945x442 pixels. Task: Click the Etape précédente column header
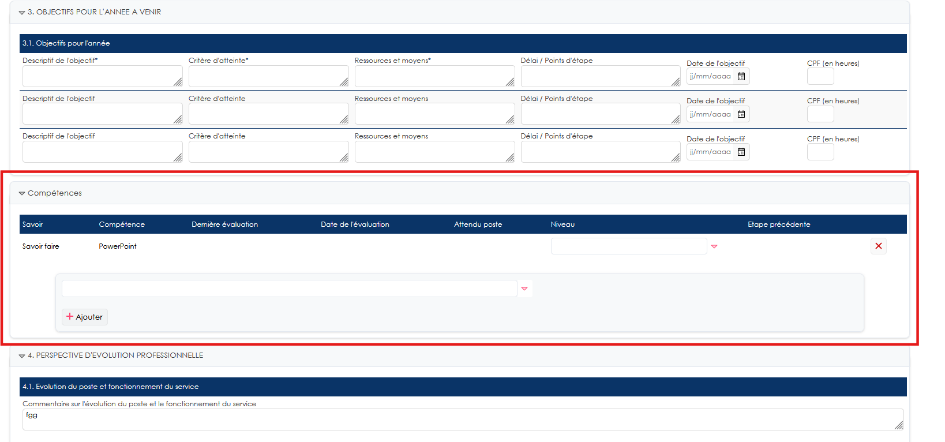coord(779,224)
